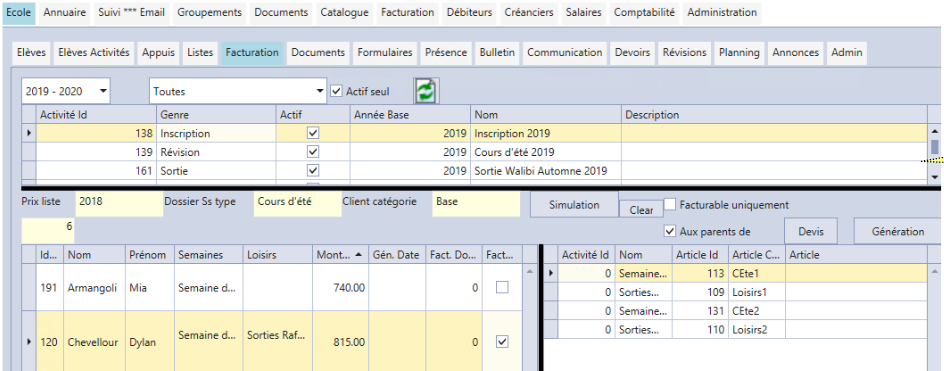Switch to the Listes sub-tab
Image resolution: width=944 pixels, height=371 pixels.
coord(200,52)
